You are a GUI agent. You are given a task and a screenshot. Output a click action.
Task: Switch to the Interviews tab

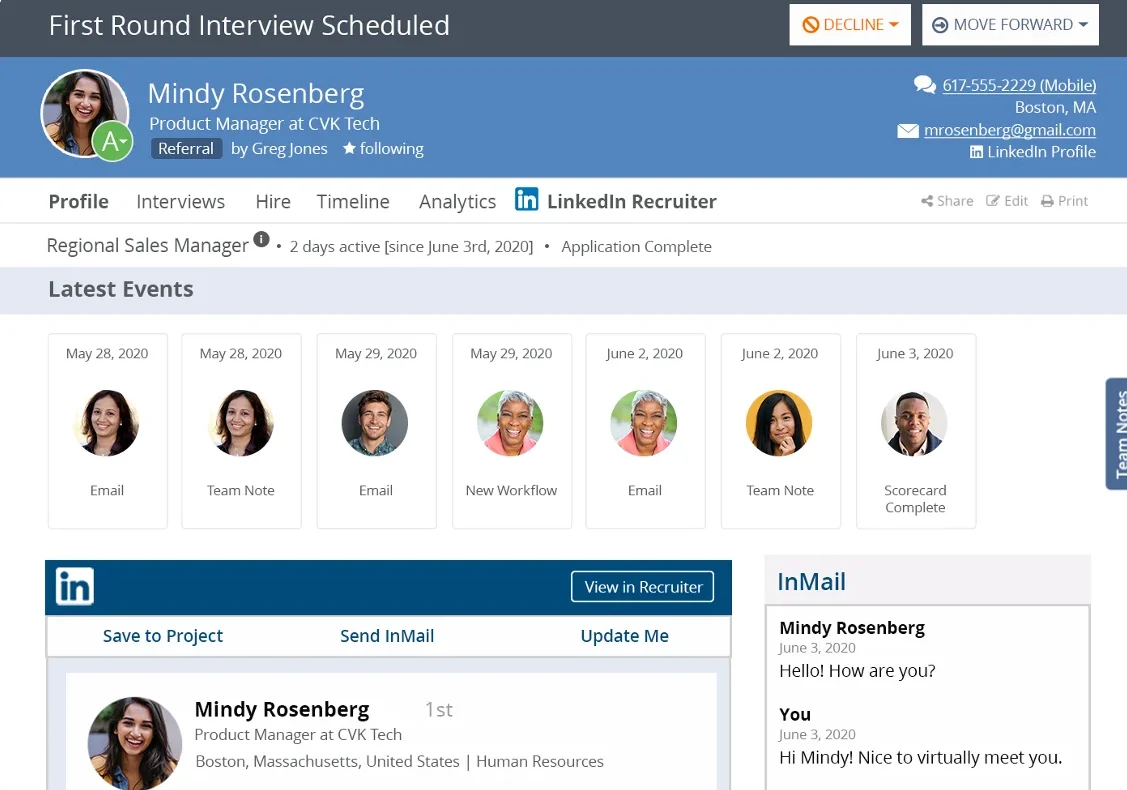coord(180,201)
